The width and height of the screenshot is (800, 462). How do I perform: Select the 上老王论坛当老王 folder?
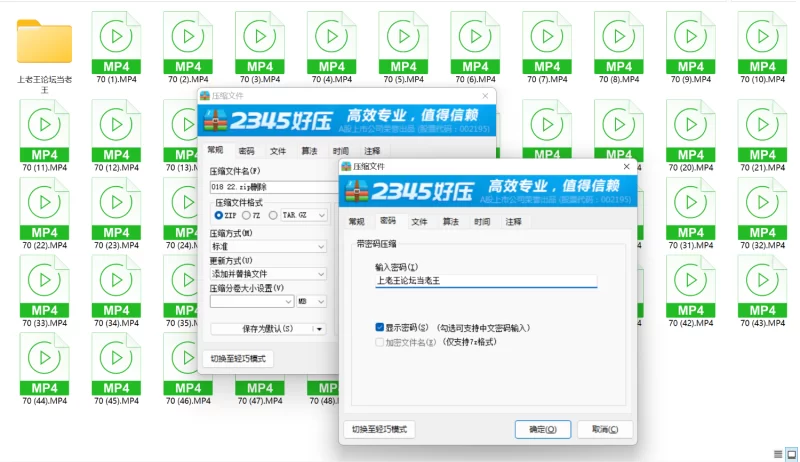(44, 54)
